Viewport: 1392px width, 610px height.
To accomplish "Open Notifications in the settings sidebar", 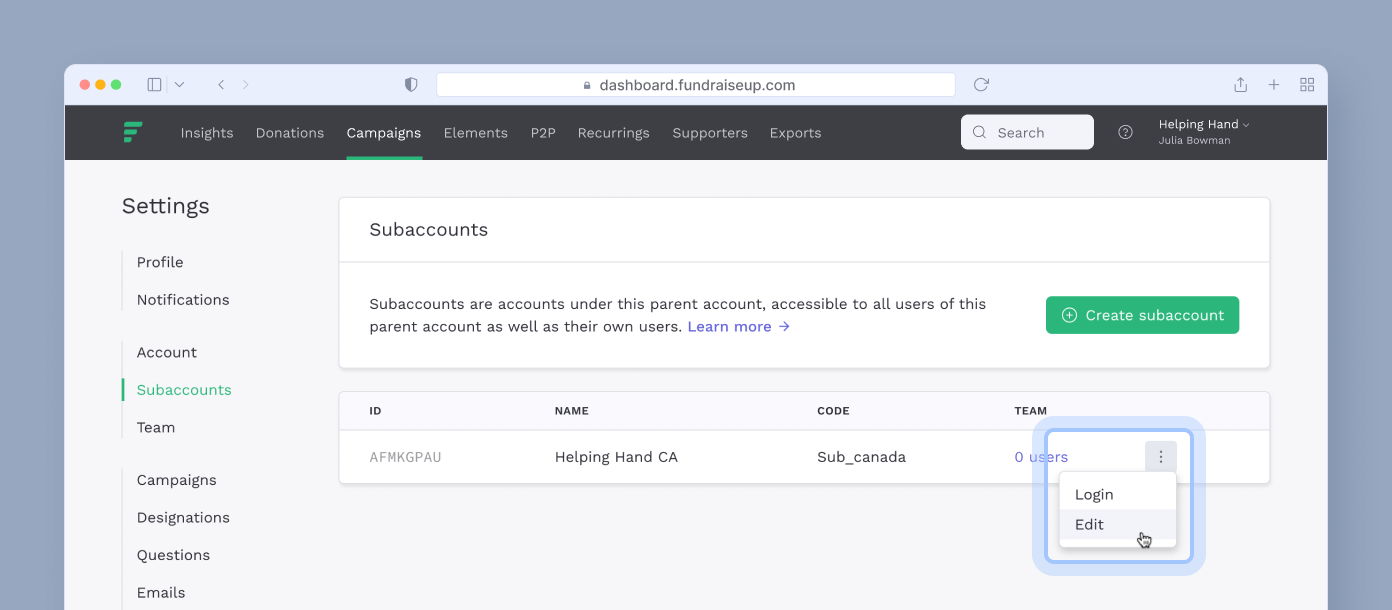I will (183, 300).
